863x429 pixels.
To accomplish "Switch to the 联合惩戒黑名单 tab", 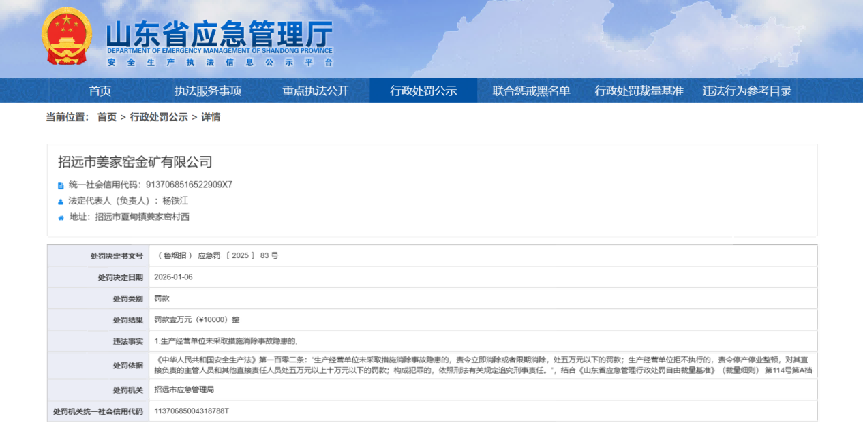I will click(531, 91).
